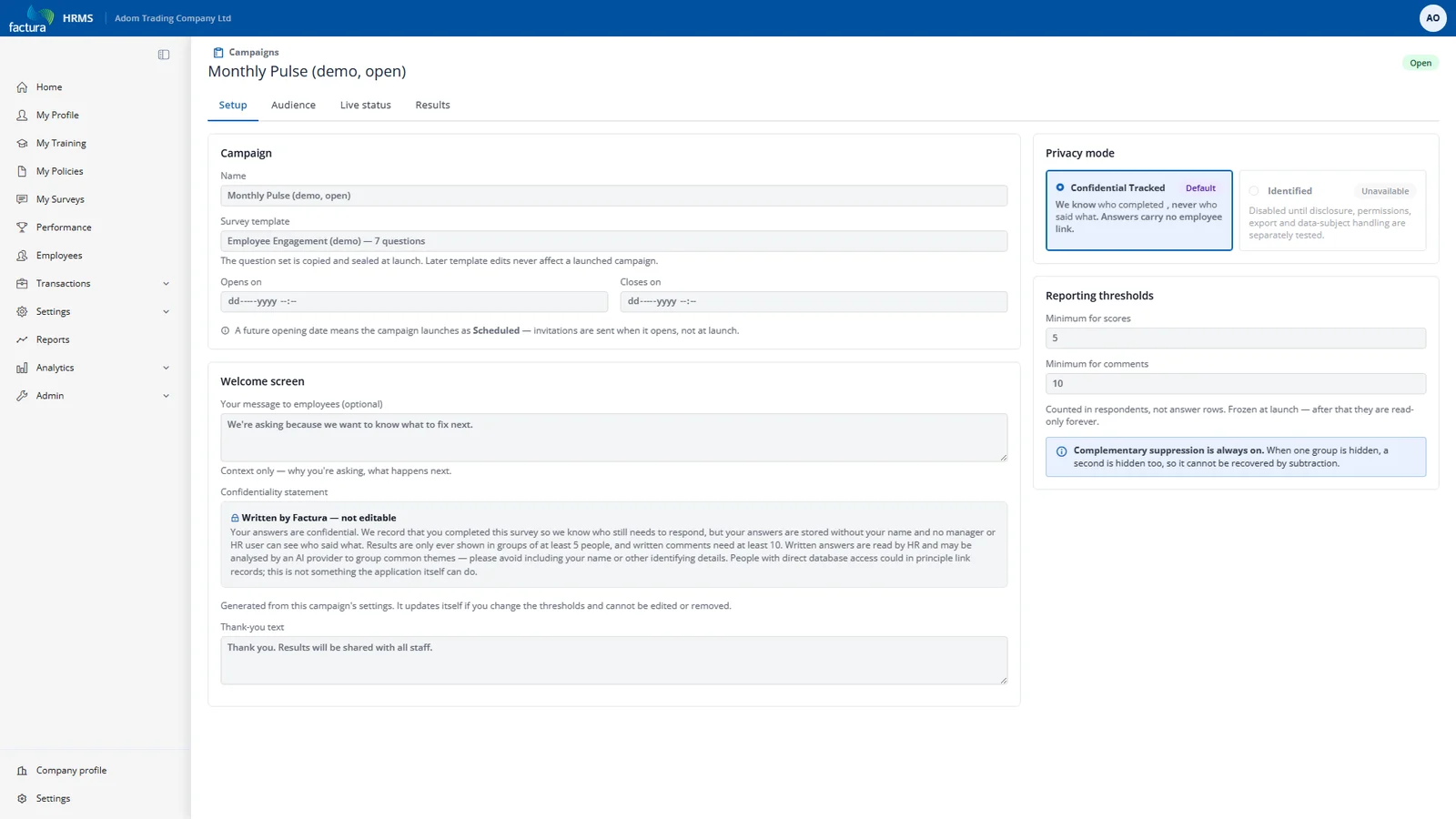Click the Employees people icon
Viewport: 1456px width, 819px height.
[x=22, y=256]
